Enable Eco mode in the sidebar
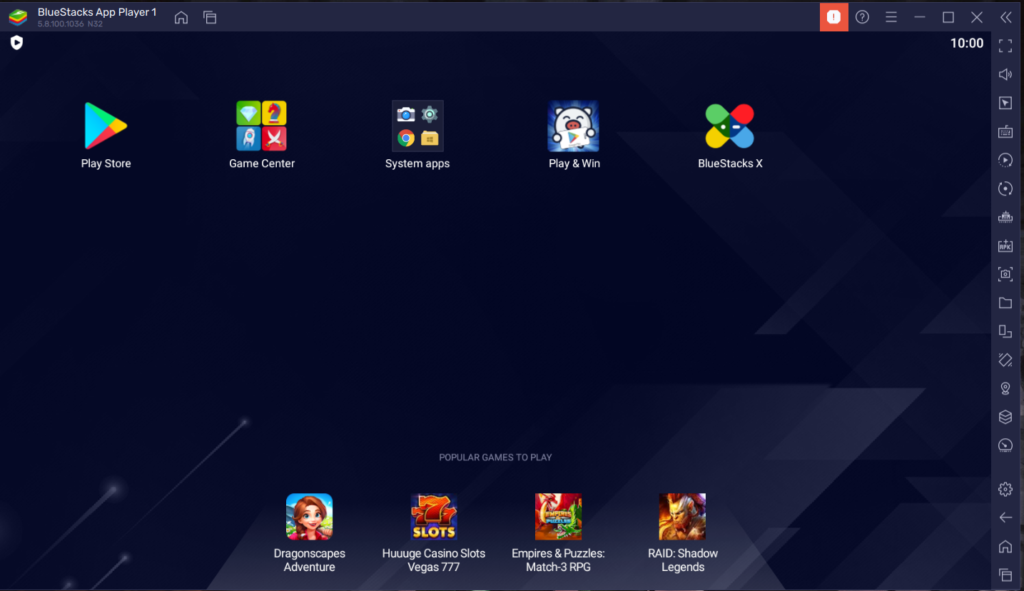 pyautogui.click(x=1005, y=445)
